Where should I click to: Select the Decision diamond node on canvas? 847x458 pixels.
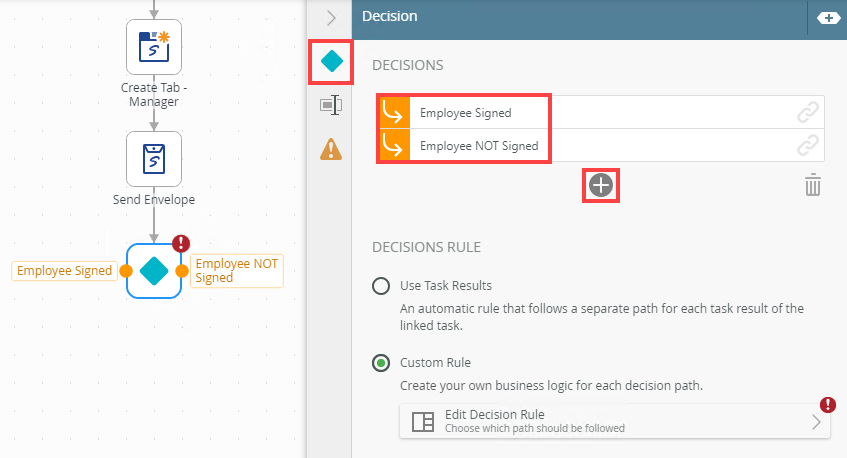pos(154,270)
